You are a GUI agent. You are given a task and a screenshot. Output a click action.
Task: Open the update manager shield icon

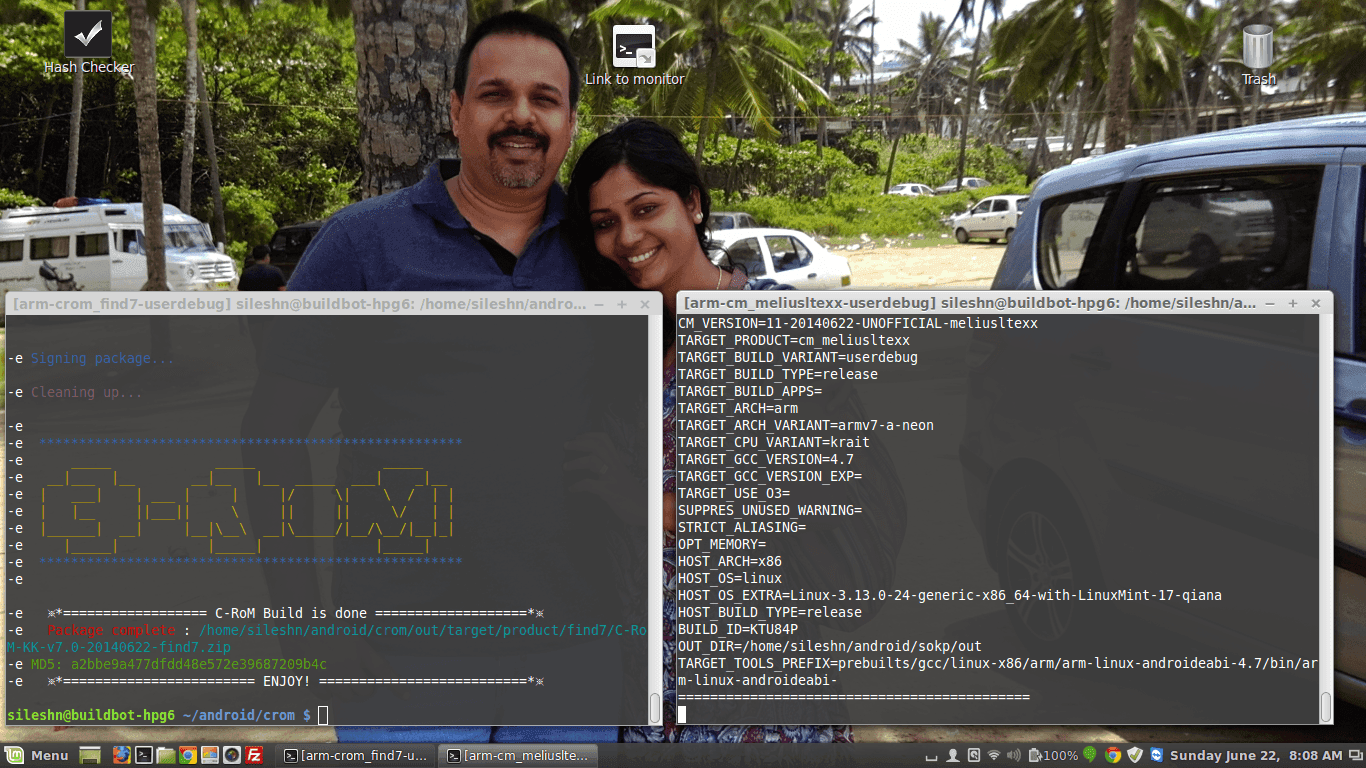1135,755
